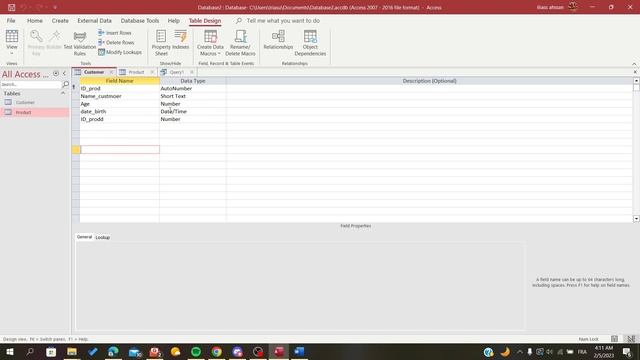Click the AutoNumber data type cell
This screenshot has height=360, width=640.
pos(193,88)
